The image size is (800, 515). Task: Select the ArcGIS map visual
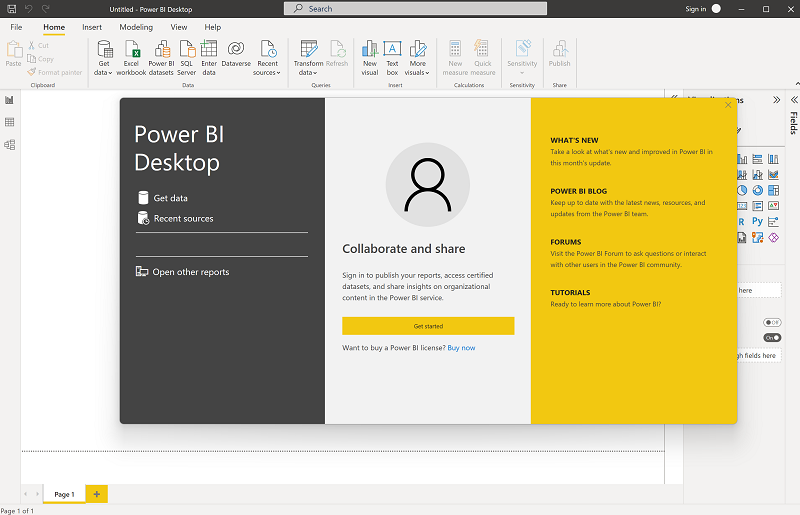[758, 237]
